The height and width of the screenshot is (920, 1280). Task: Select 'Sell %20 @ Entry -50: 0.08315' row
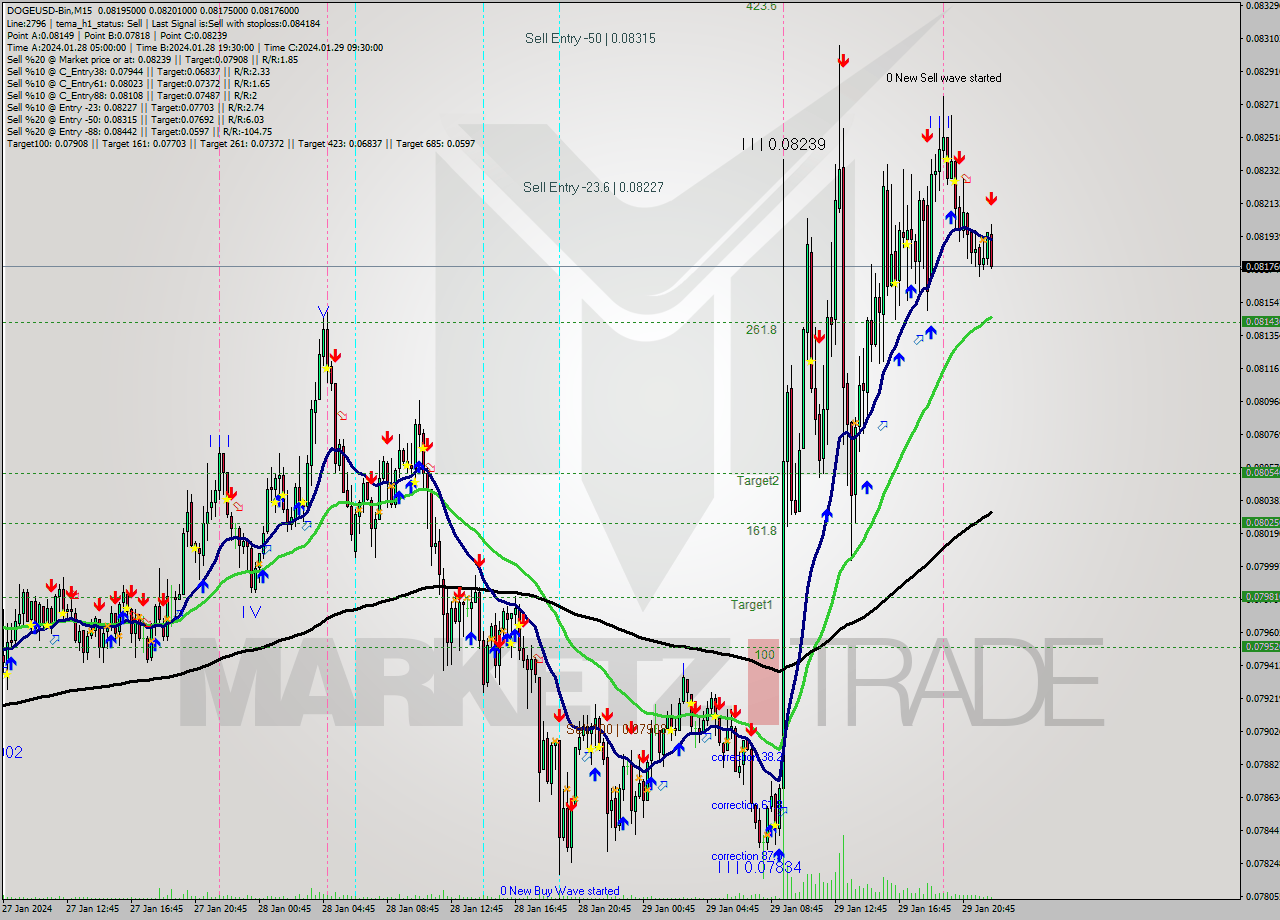[135, 119]
